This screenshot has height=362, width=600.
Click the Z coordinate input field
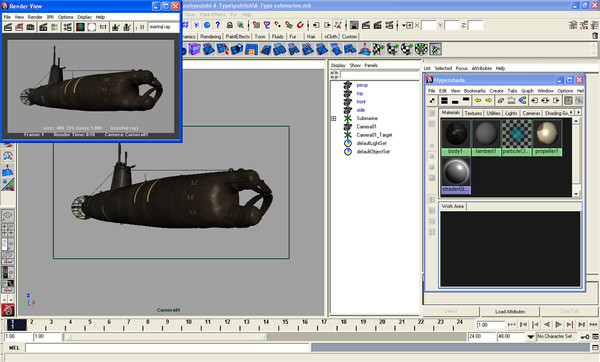click(475, 25)
